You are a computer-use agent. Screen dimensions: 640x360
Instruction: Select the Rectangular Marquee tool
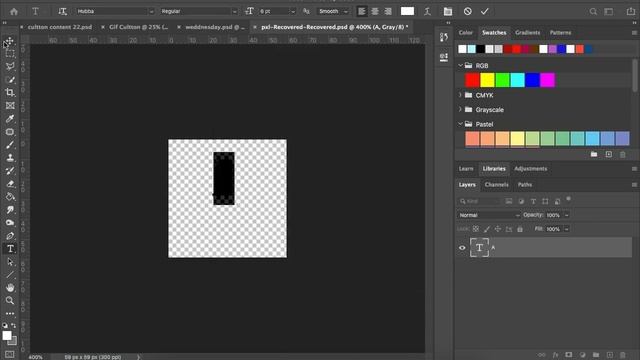(x=10, y=53)
